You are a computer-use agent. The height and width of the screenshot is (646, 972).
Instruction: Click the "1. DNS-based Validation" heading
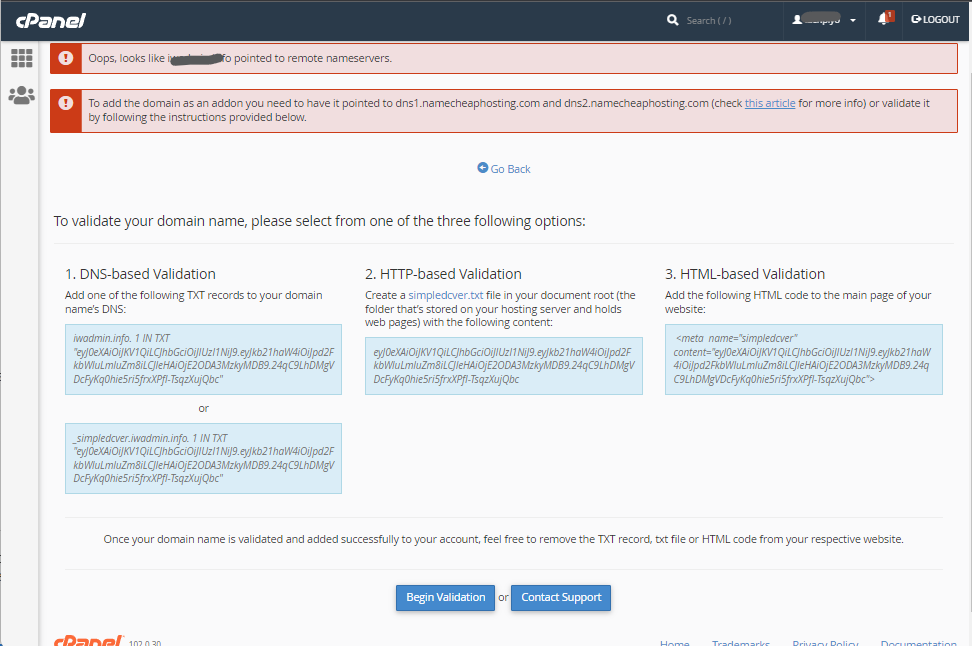tap(140, 274)
